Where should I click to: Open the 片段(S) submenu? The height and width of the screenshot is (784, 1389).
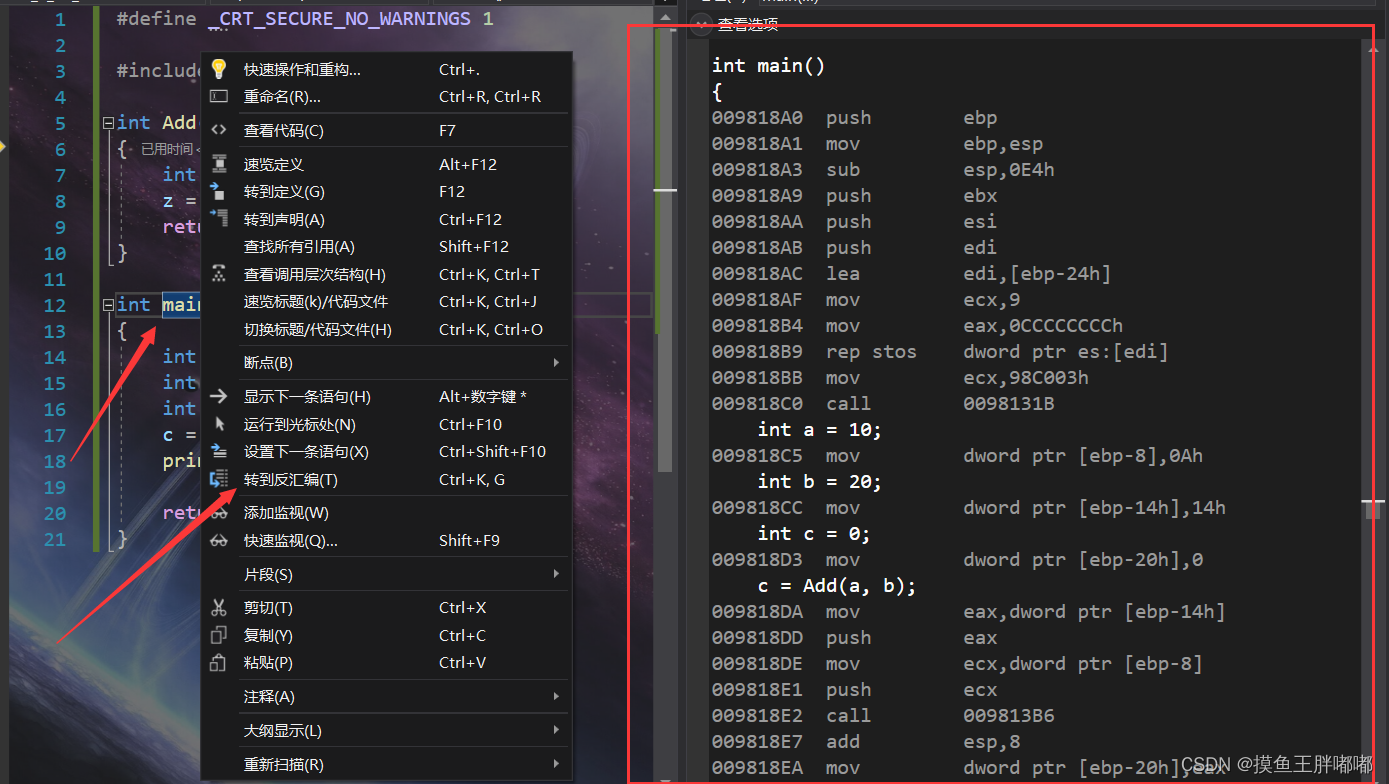tap(385, 574)
